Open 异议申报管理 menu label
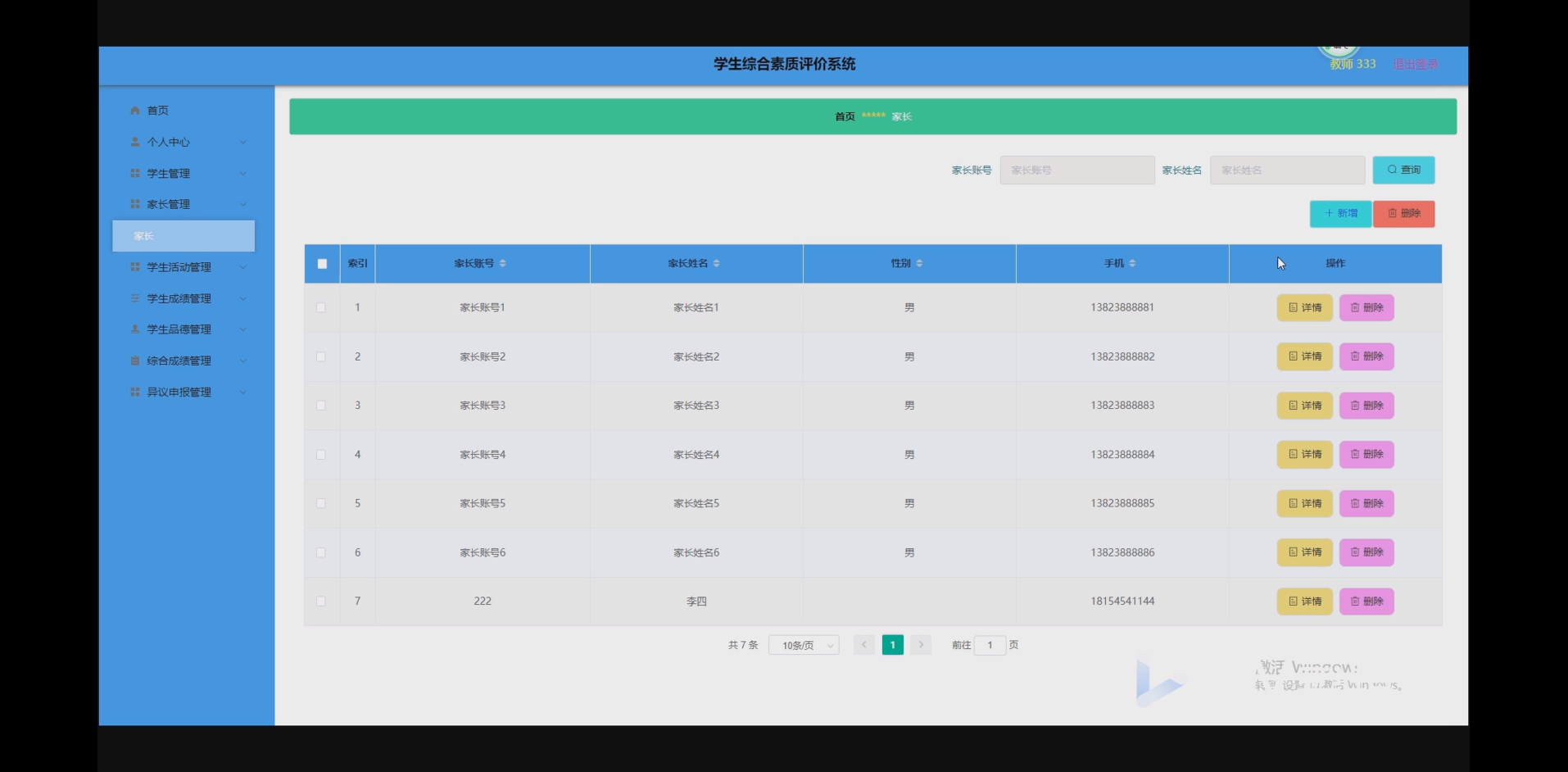1568x772 pixels. click(179, 392)
